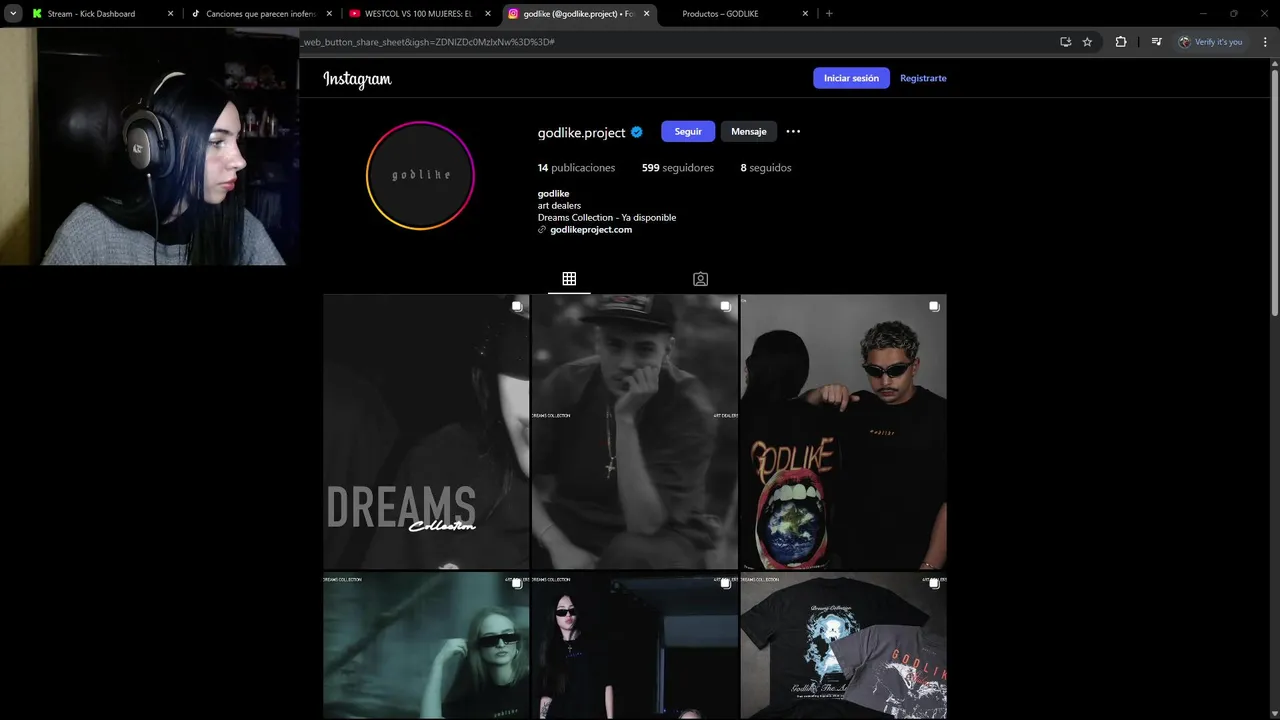Click the Registrarte link

pyautogui.click(x=923, y=78)
